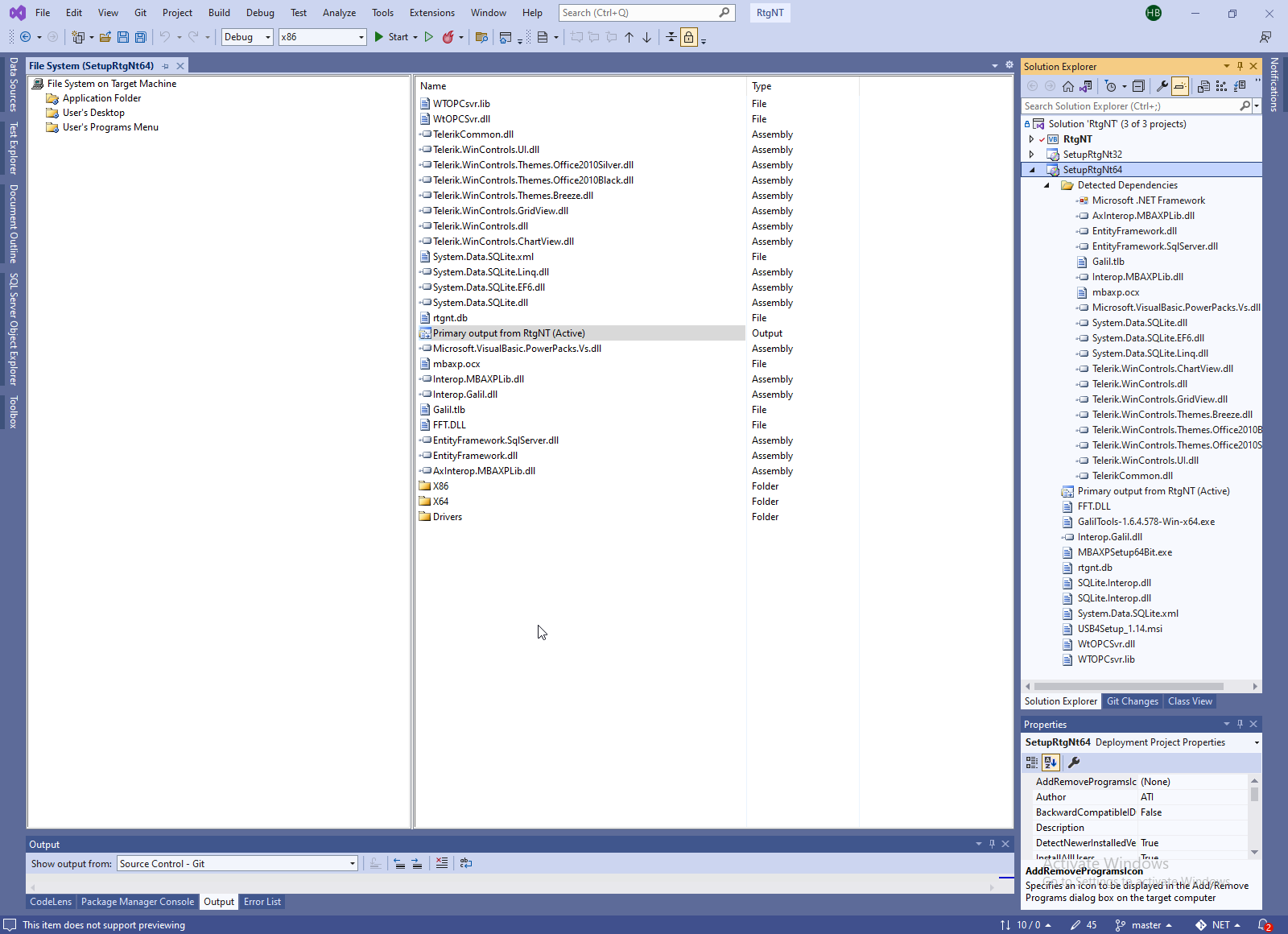Click the Show All Files icon in Solution Explorer

(1203, 86)
